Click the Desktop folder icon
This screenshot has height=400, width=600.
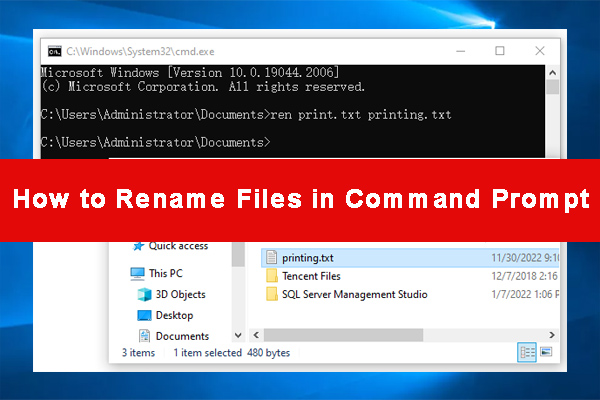coord(144,315)
